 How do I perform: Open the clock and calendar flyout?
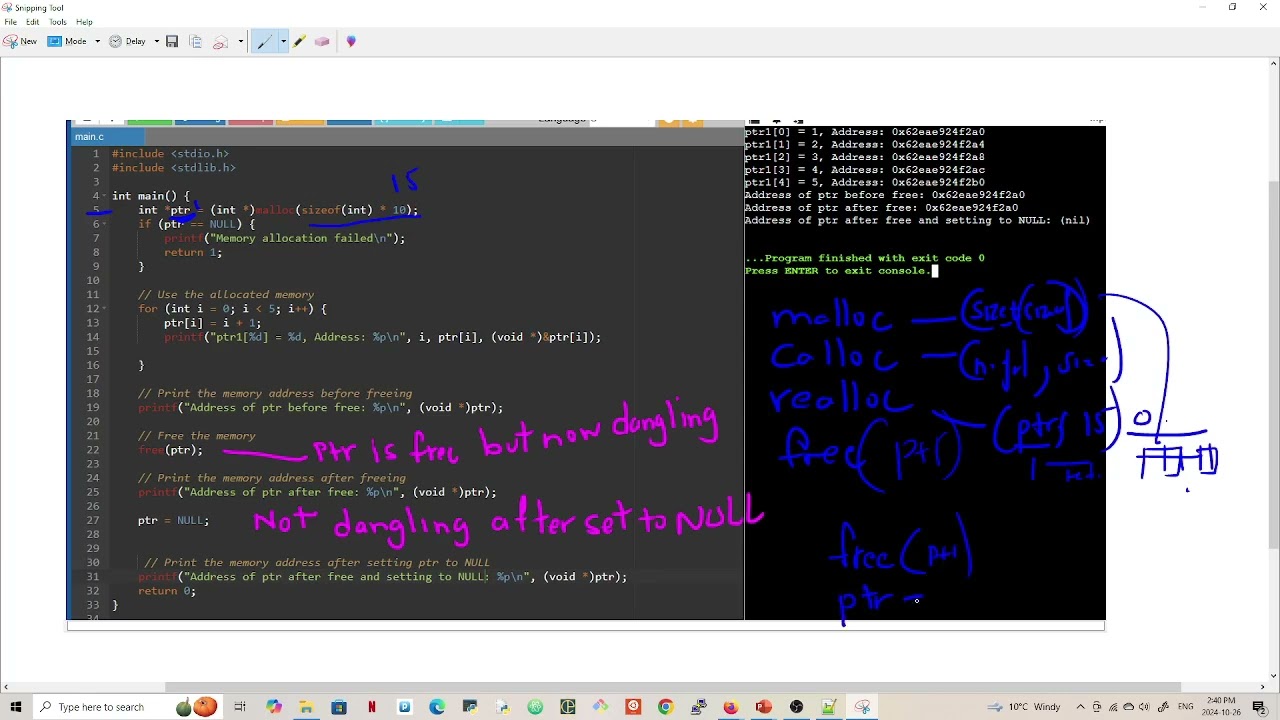(x=1221, y=707)
